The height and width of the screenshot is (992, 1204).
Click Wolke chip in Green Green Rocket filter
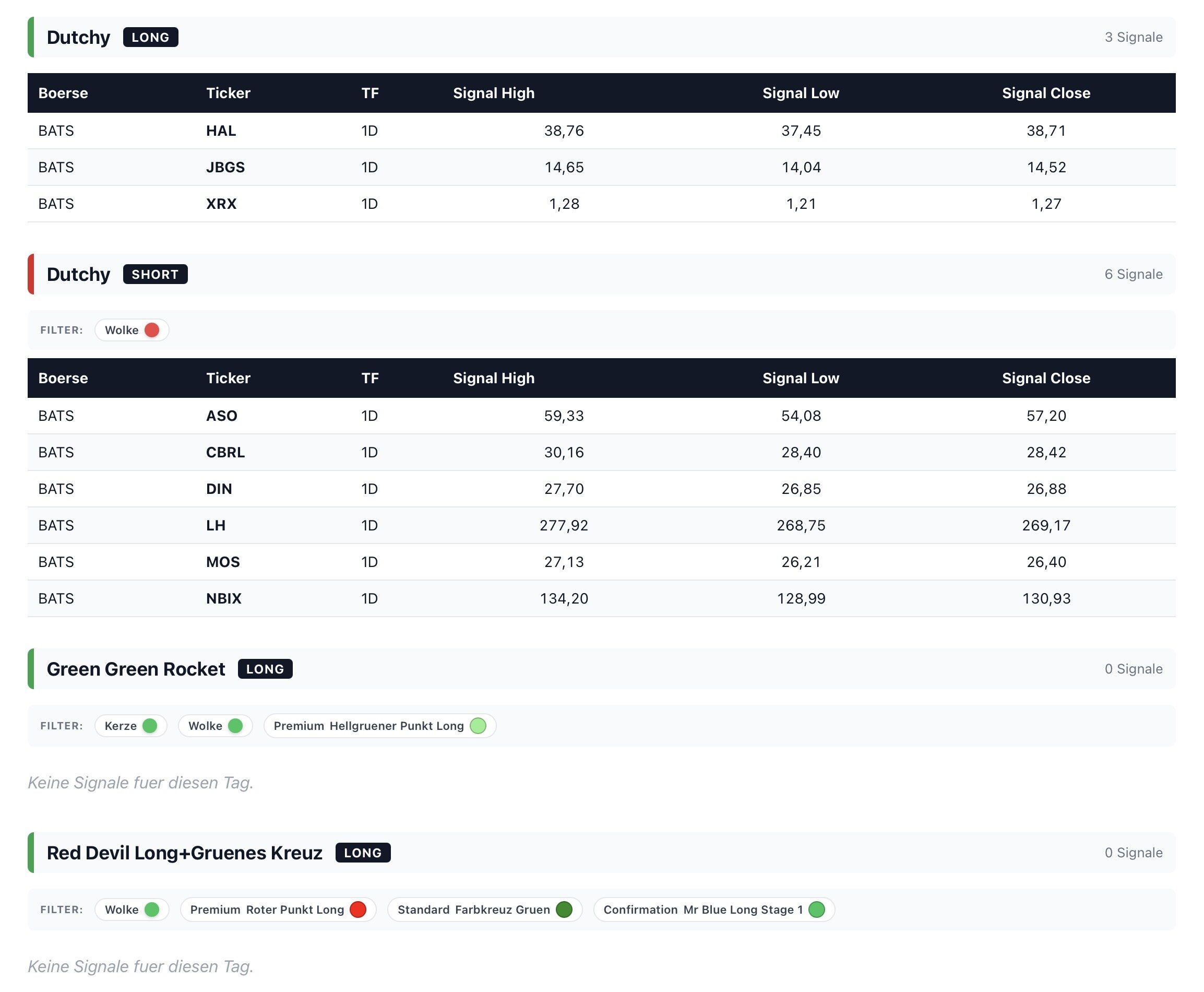pos(214,726)
